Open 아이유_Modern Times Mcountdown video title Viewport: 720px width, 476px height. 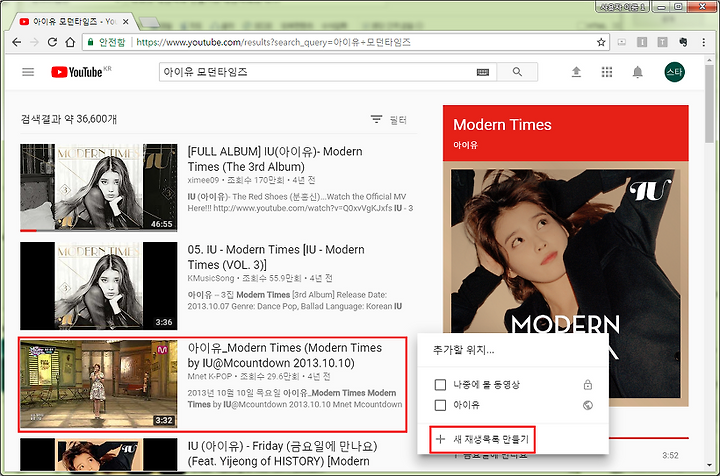pos(285,355)
